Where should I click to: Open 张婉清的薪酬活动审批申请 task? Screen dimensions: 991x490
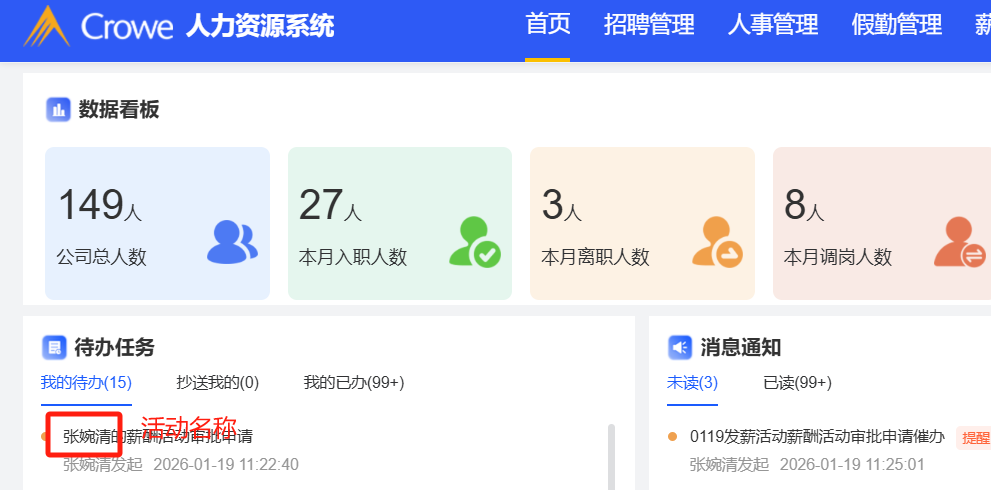(158, 436)
